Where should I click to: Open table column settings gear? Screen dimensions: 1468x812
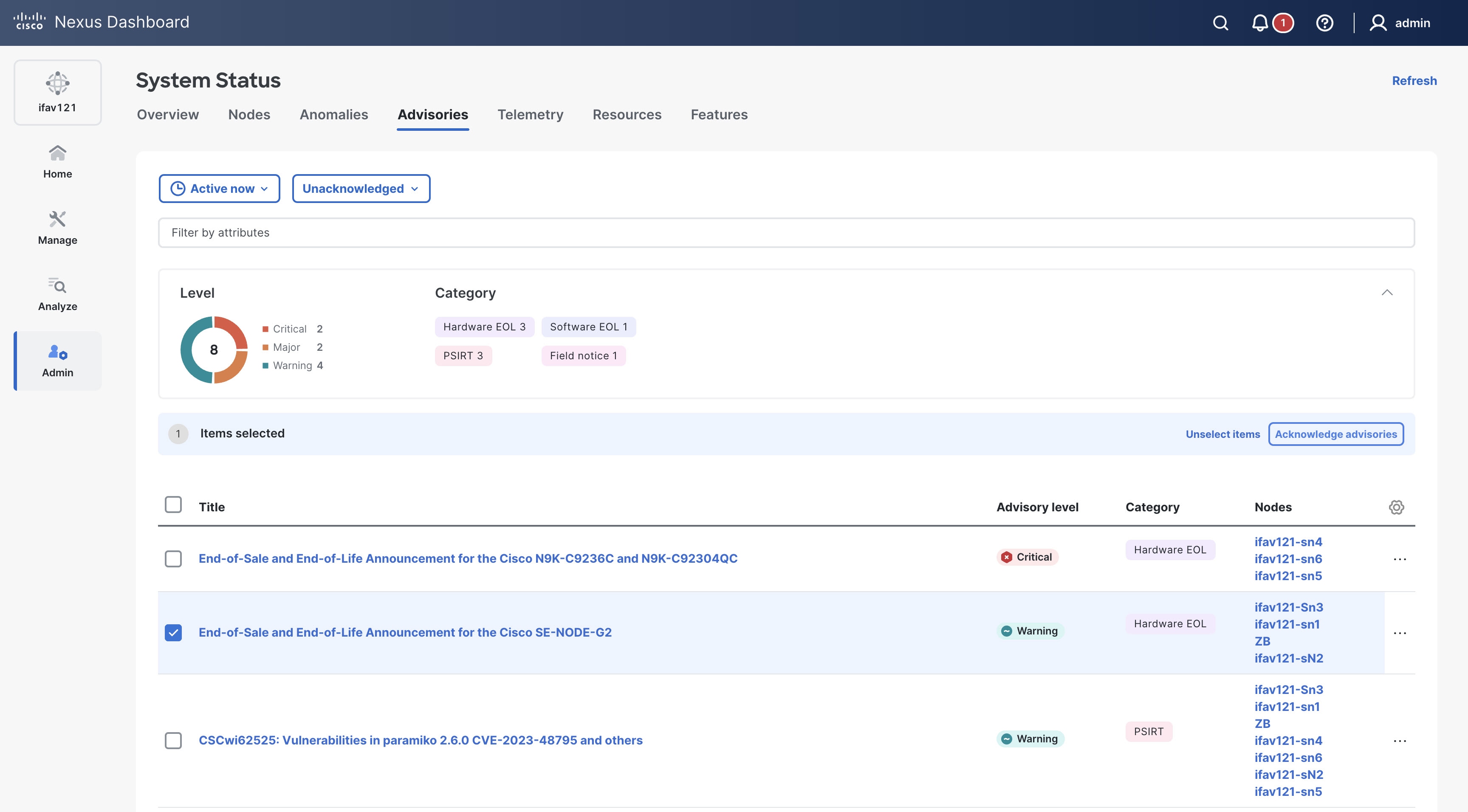(x=1396, y=507)
